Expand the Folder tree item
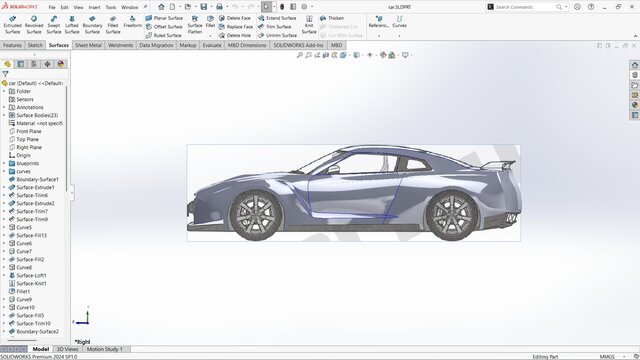Image resolution: width=640 pixels, height=360 pixels. click(4, 91)
